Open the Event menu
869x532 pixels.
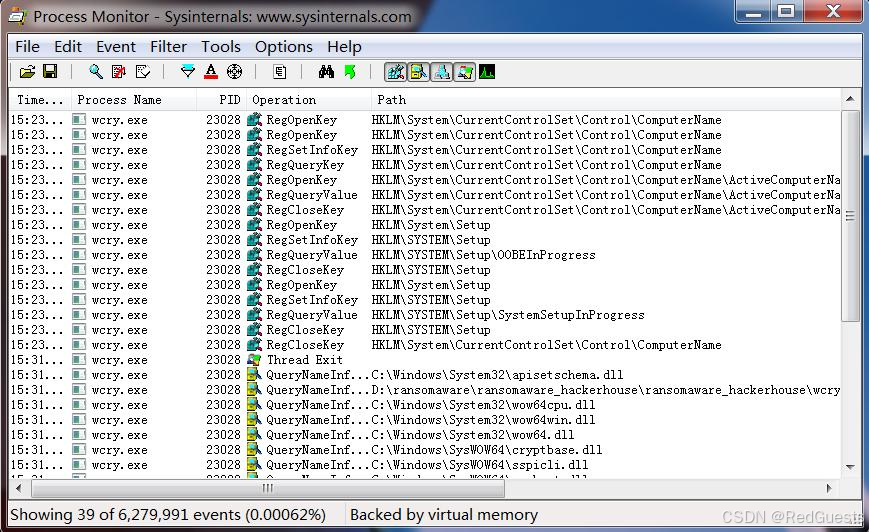[x=115, y=47]
